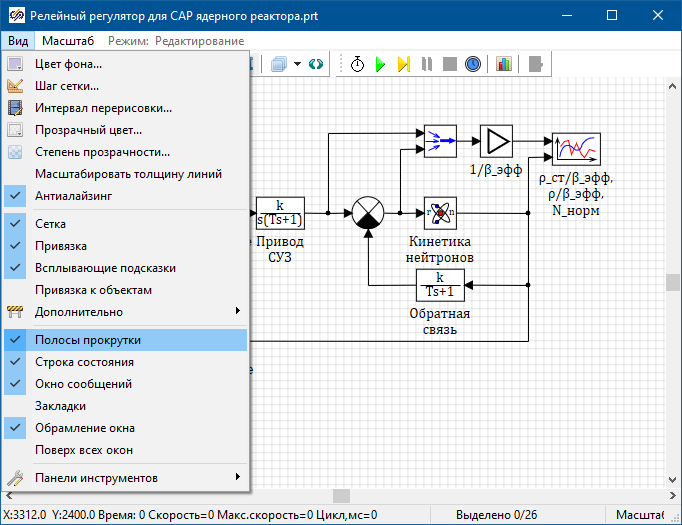Open the dropdown arrow beside the windows icon
The width and height of the screenshot is (682, 525).
(x=298, y=64)
